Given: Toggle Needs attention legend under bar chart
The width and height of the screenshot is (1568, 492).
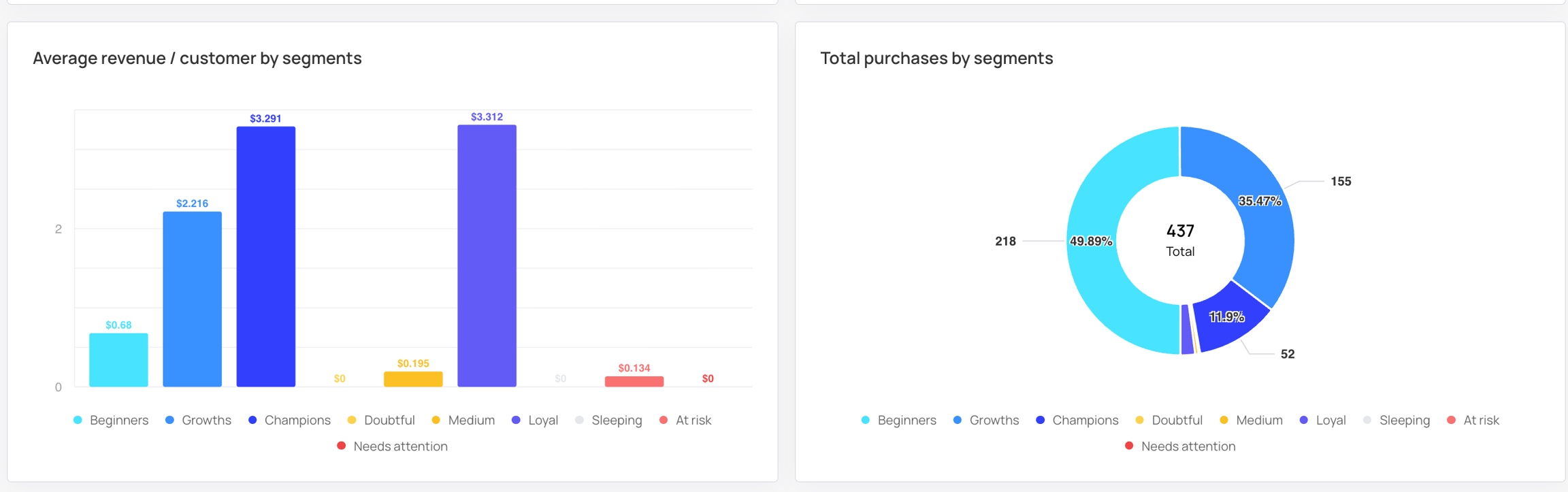Looking at the screenshot, I should tap(393, 446).
